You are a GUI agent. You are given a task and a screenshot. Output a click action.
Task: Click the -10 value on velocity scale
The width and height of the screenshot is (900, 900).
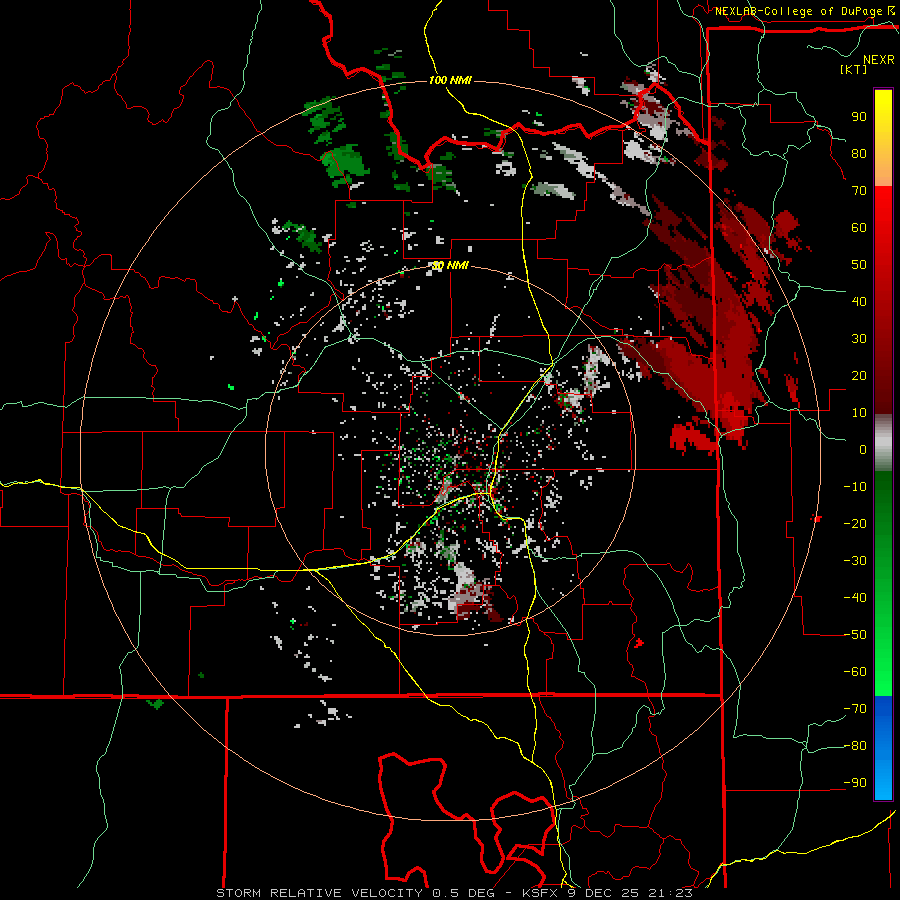point(855,487)
